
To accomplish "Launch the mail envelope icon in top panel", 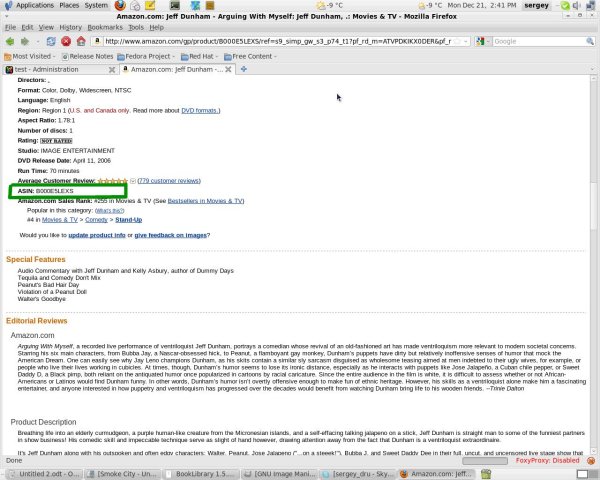I will click(135, 5).
